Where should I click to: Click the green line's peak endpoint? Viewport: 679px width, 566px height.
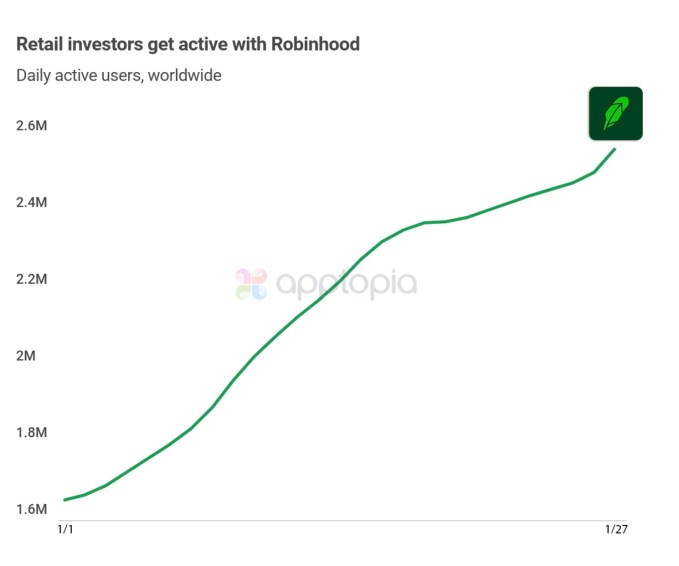click(x=615, y=149)
